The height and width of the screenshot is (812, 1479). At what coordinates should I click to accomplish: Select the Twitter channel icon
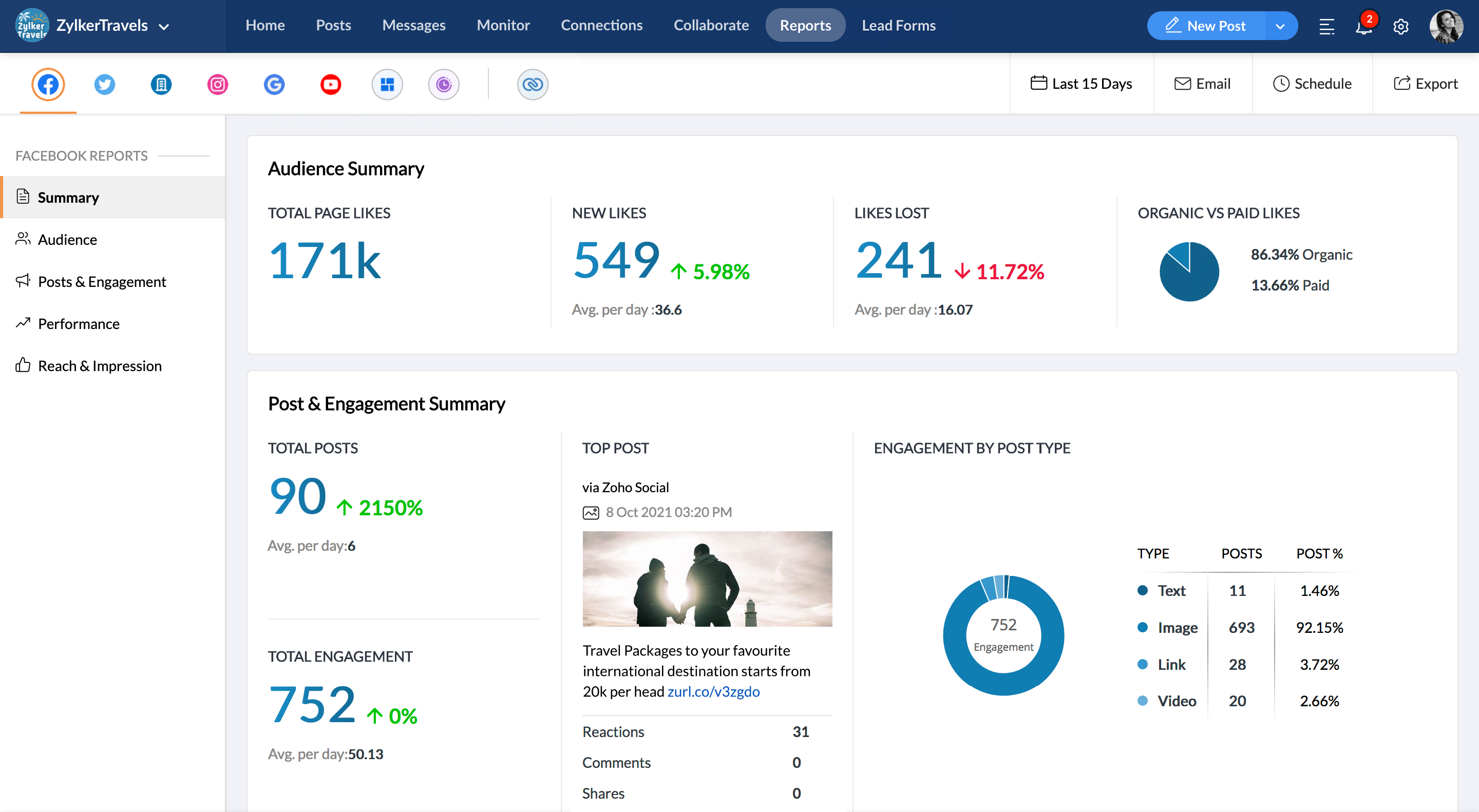click(x=104, y=84)
